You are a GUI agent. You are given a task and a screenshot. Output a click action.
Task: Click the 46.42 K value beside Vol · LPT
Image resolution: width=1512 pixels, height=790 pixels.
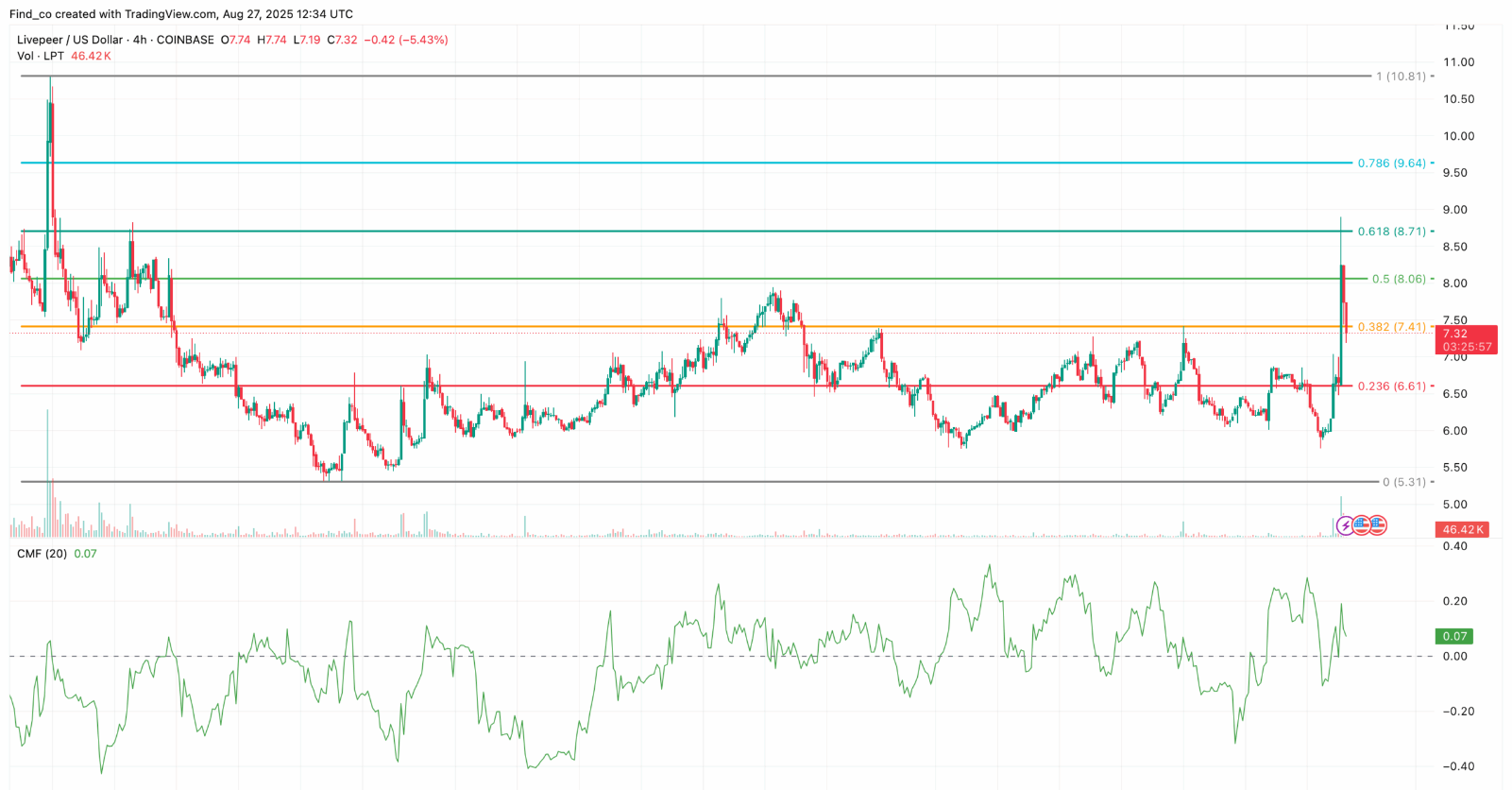coord(92,56)
